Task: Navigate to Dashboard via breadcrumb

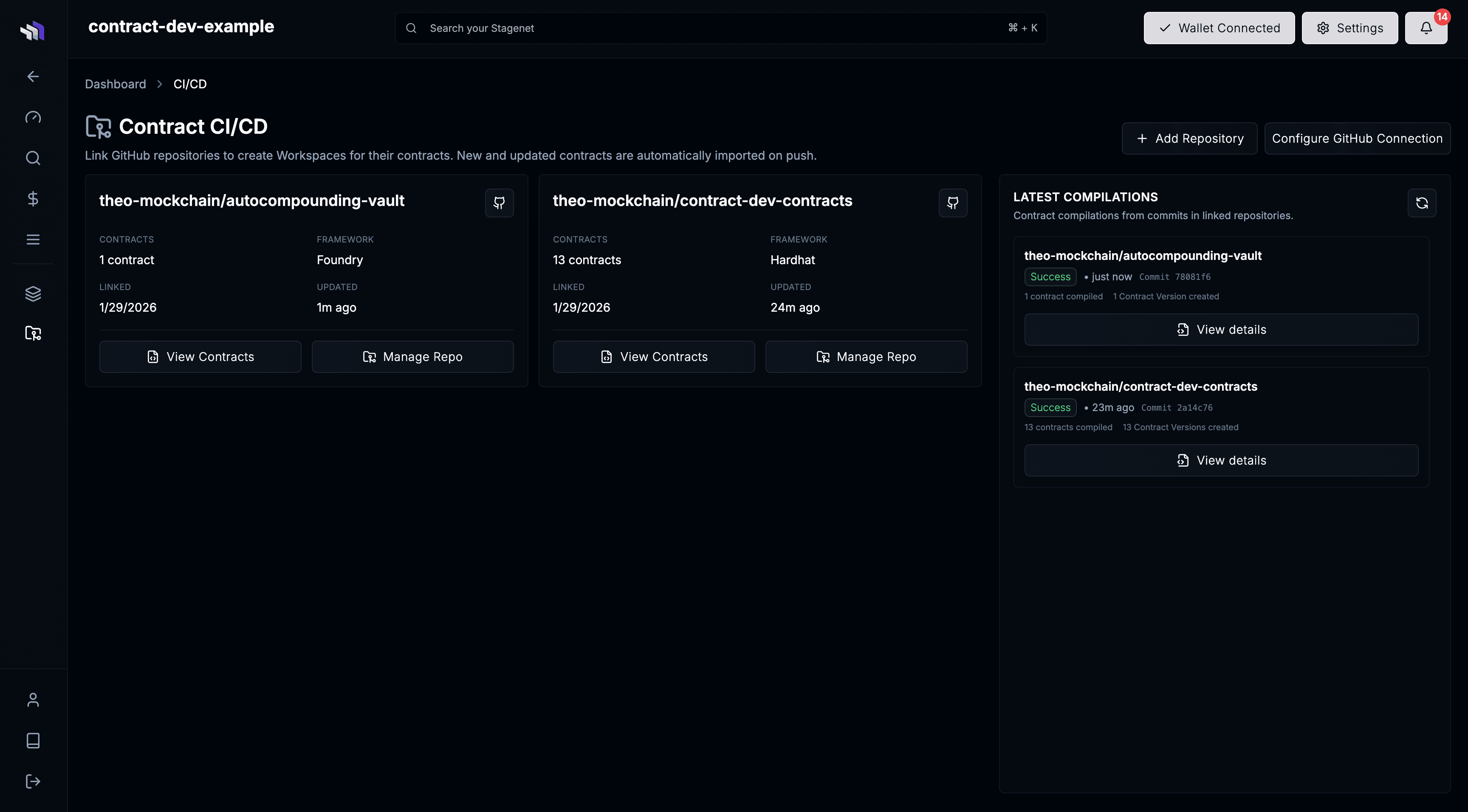Action: tap(115, 84)
